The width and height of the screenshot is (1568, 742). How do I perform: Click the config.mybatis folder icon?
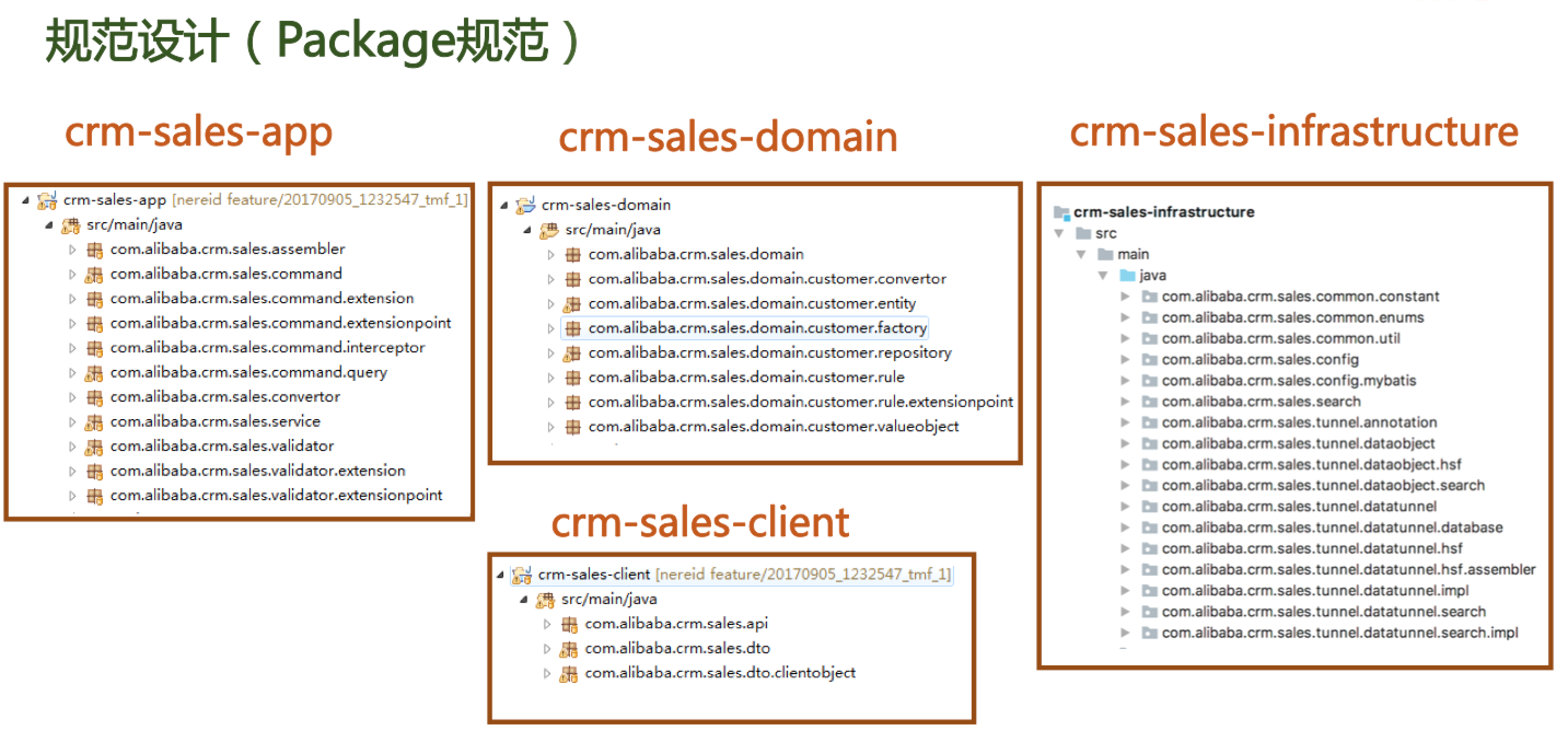[1149, 381]
